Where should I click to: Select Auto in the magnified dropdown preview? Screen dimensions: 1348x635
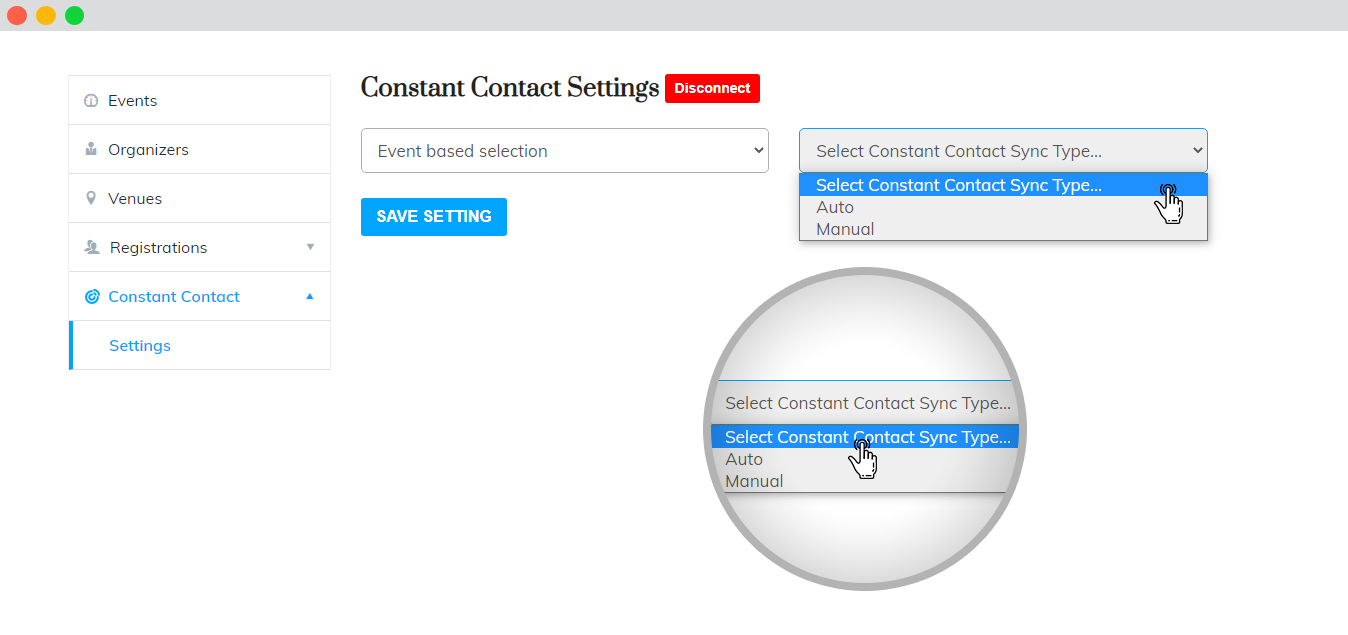(x=744, y=460)
